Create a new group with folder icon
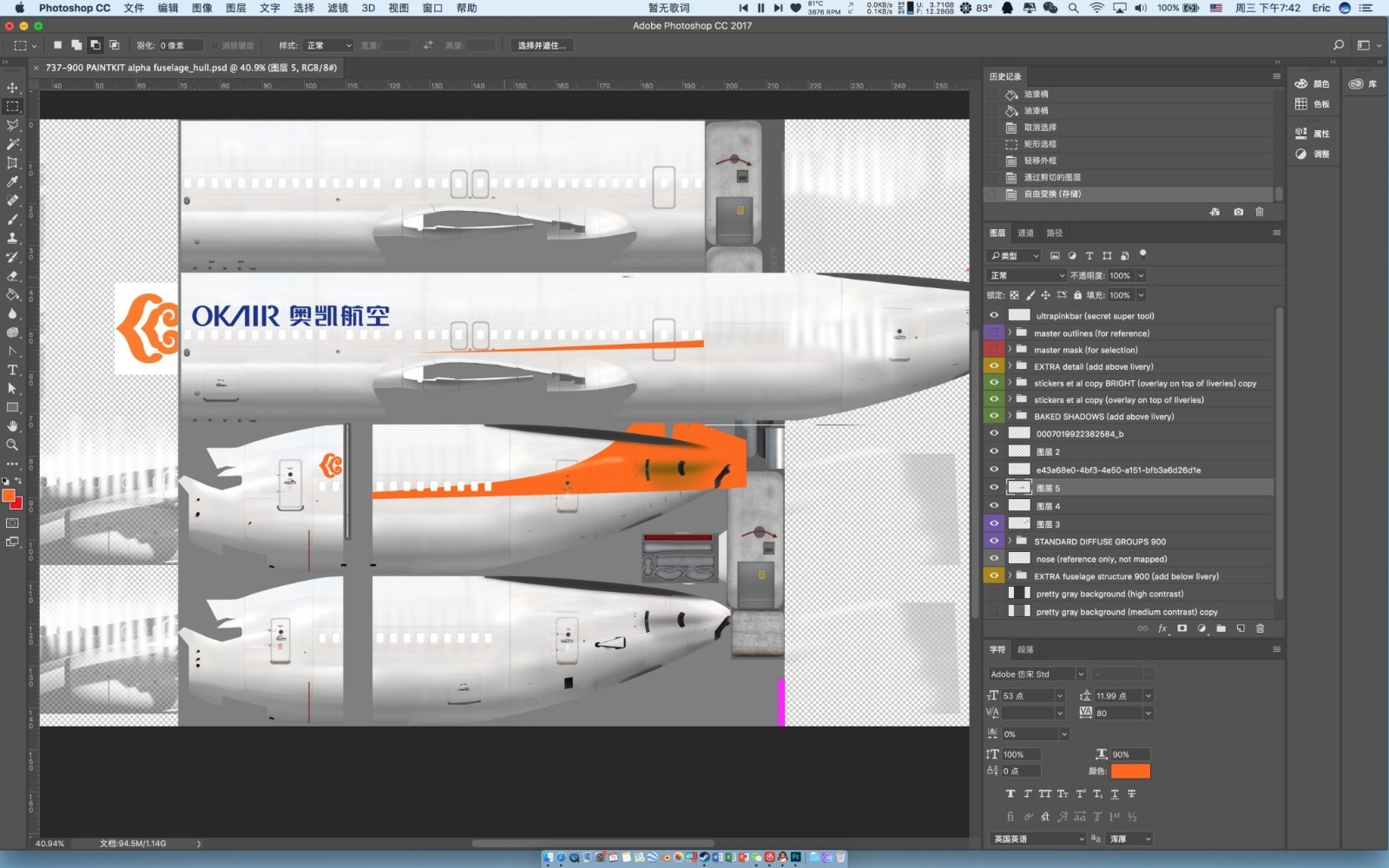The height and width of the screenshot is (868, 1389). pyautogui.click(x=1221, y=628)
